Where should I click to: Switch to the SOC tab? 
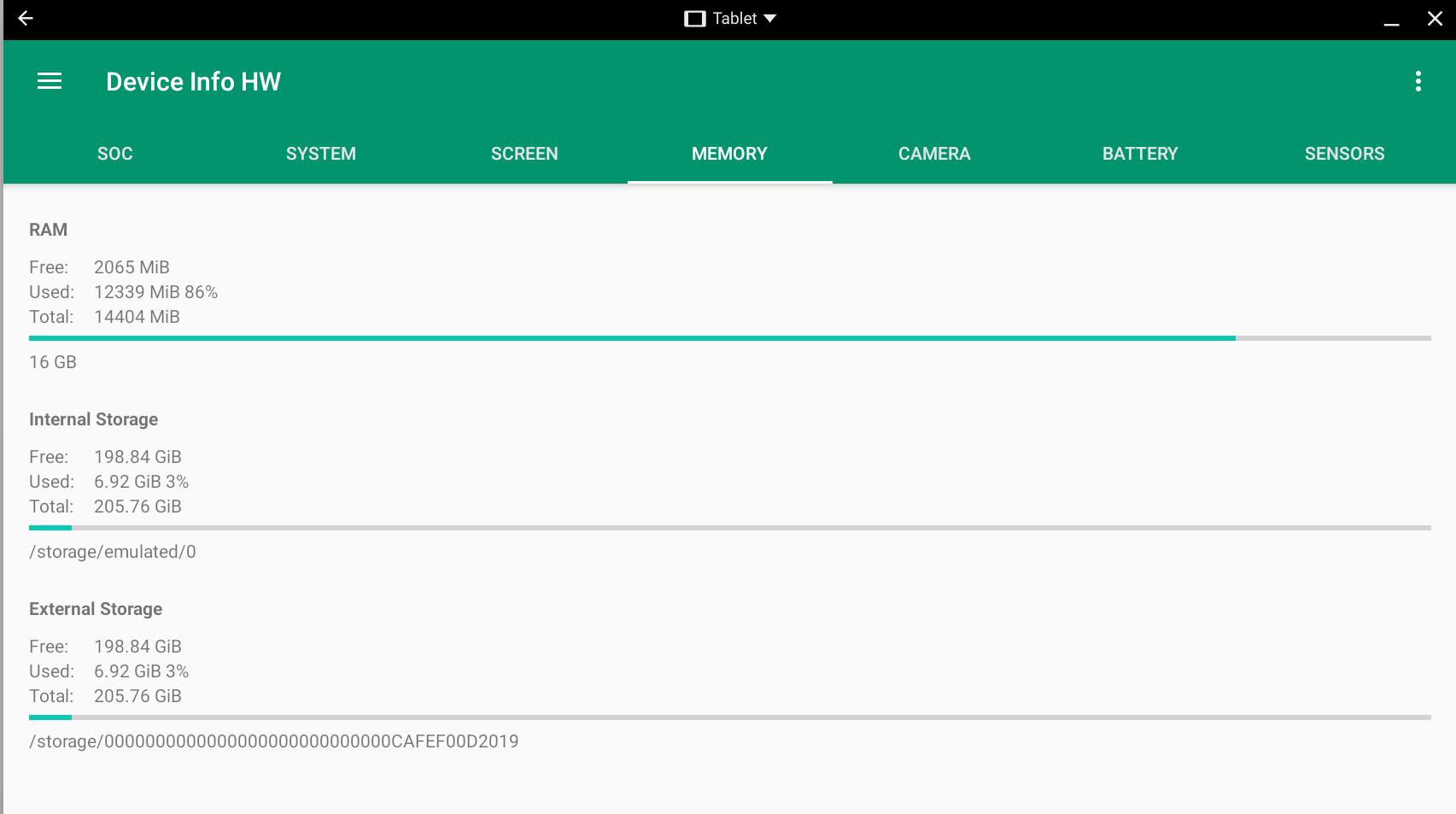(115, 154)
